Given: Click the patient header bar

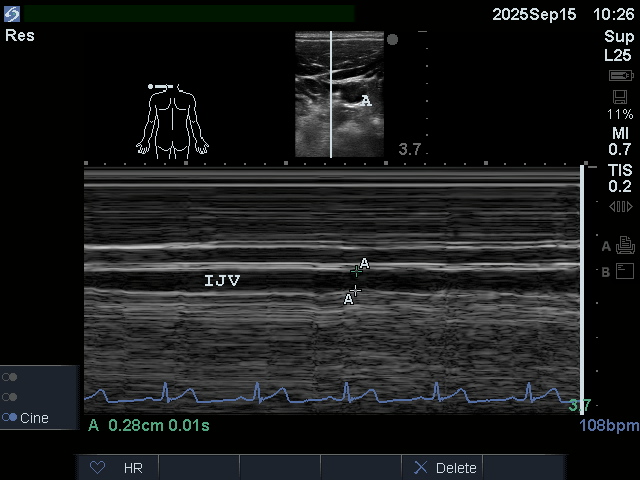Looking at the screenshot, I should coord(189,13).
